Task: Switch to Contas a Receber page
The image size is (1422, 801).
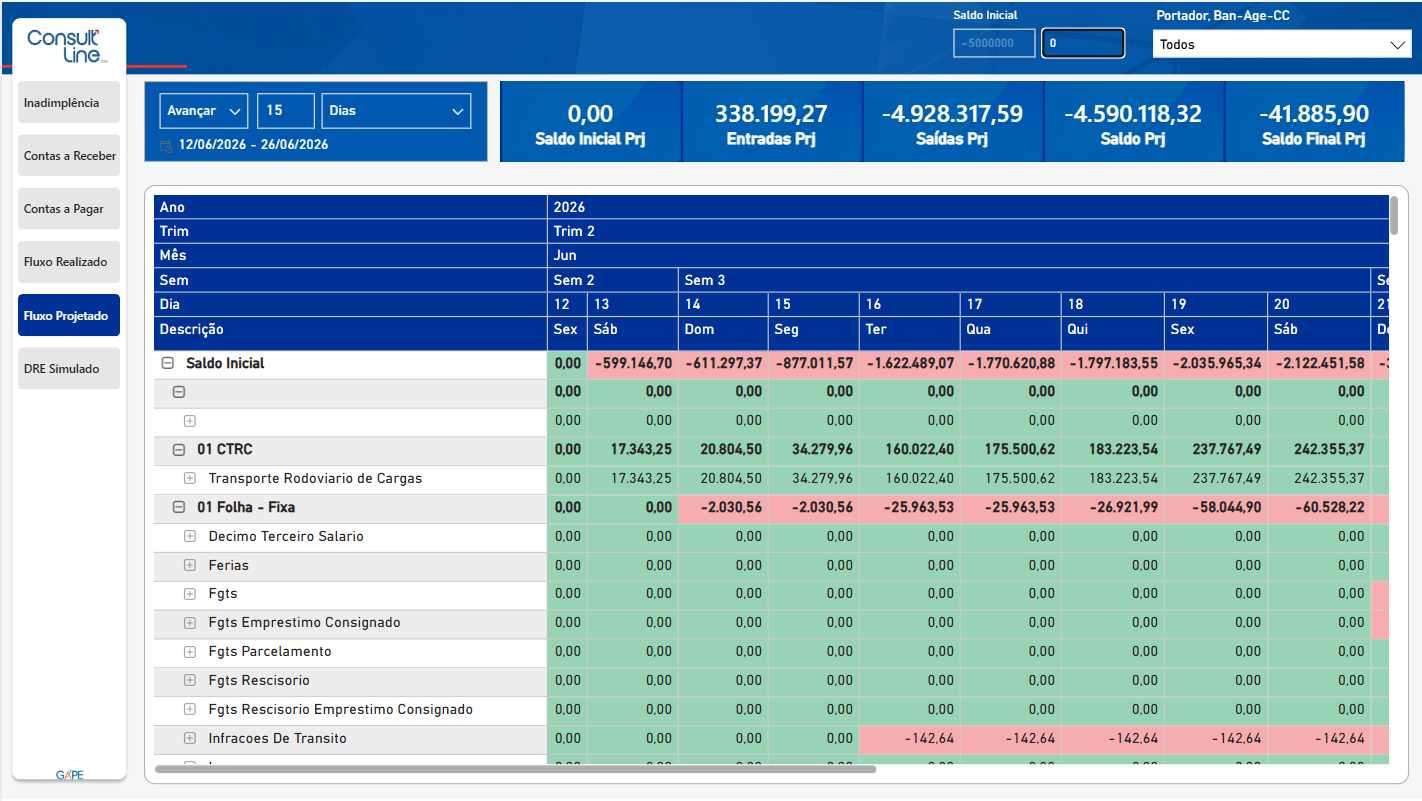Action: click(x=69, y=156)
